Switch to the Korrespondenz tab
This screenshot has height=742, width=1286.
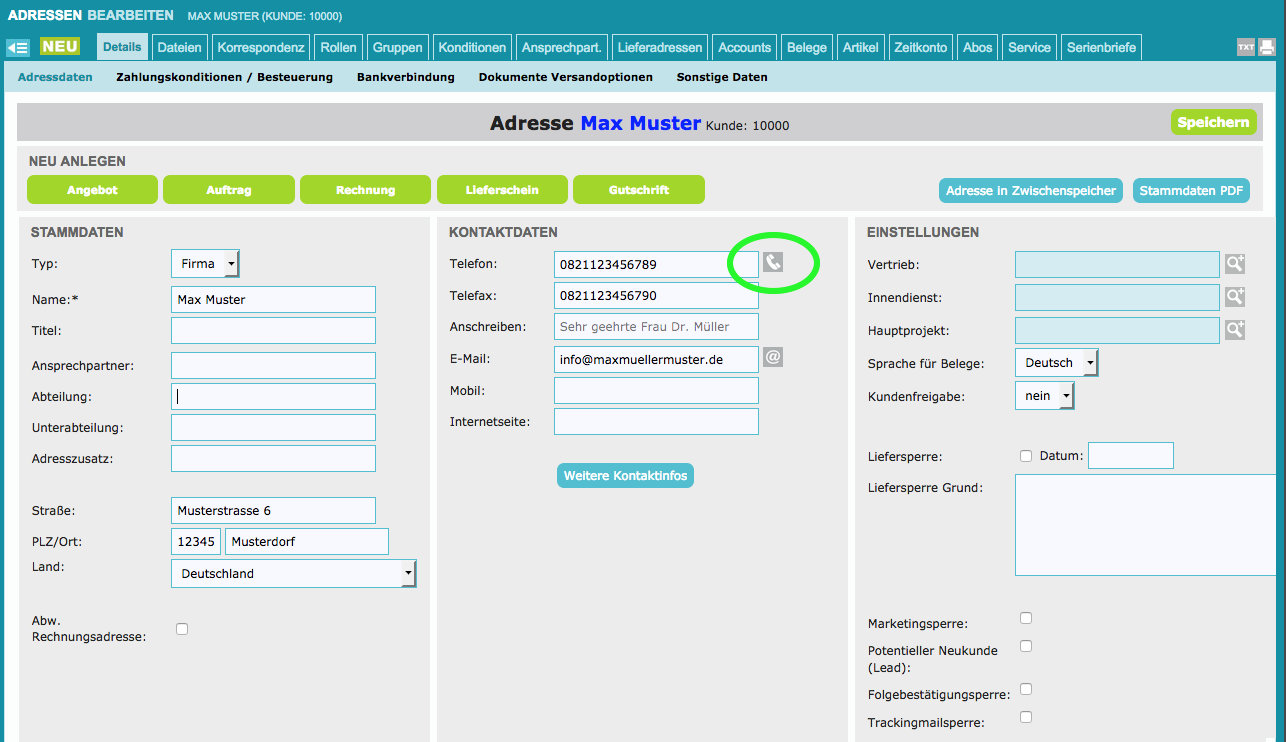coord(261,47)
